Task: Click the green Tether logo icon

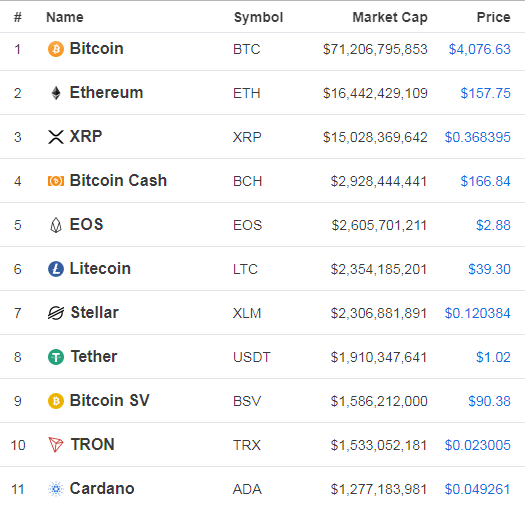Action: click(x=56, y=357)
